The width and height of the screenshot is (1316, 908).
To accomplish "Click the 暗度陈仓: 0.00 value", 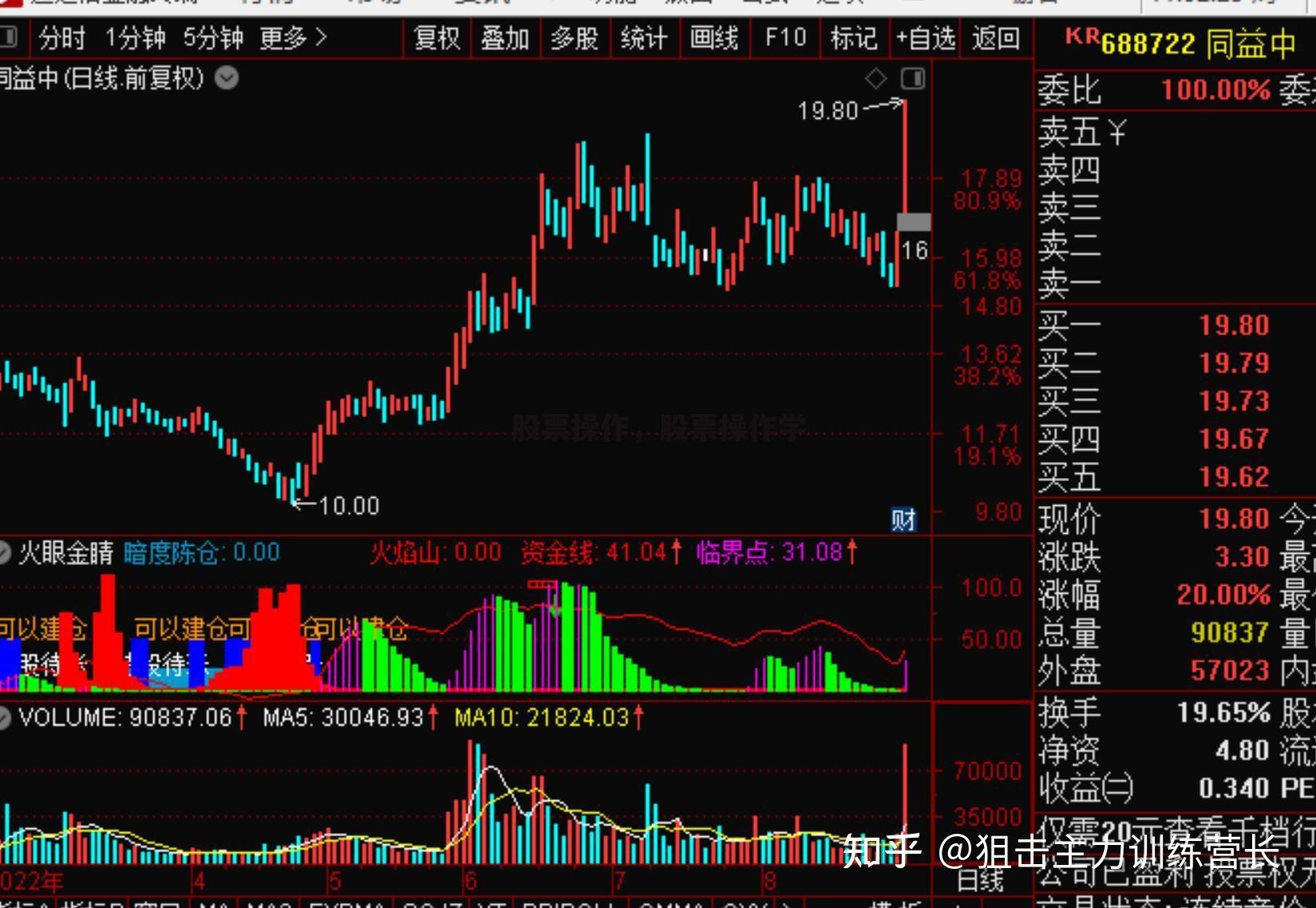I will tap(201, 552).
